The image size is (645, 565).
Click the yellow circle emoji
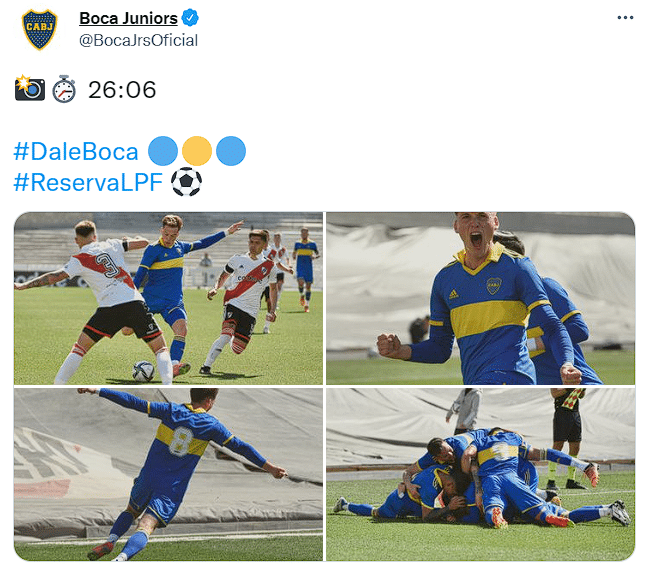197,151
